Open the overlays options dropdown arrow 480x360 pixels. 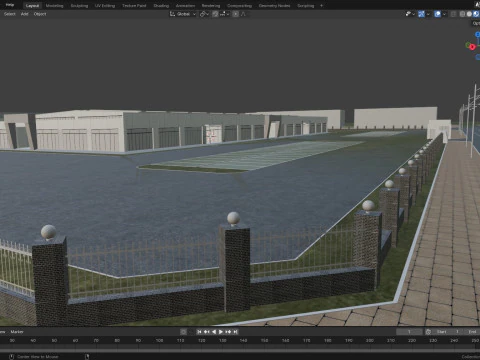pyautogui.click(x=444, y=14)
